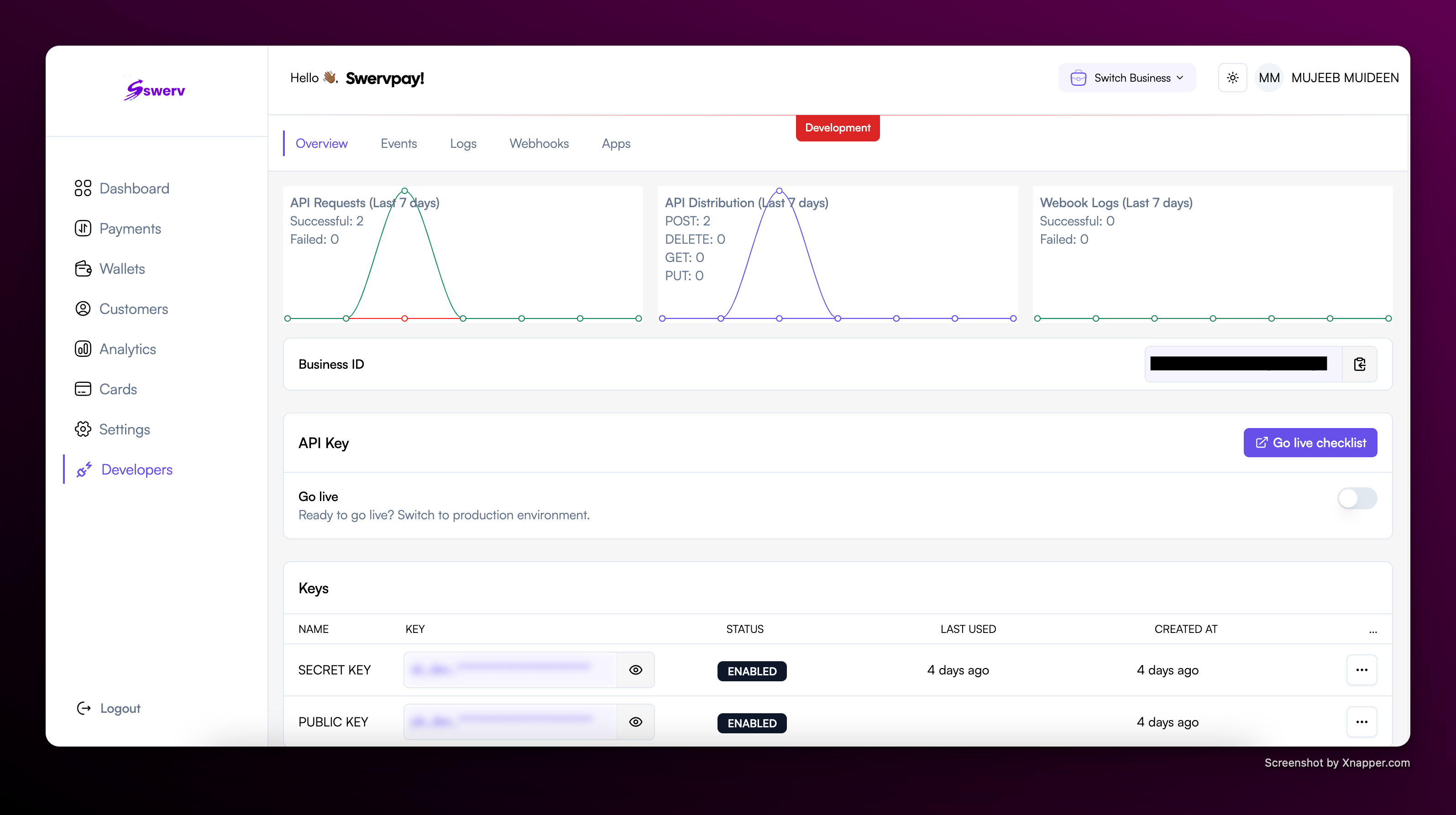1456x815 pixels.
Task: Open the Switch Business dropdown
Action: point(1127,78)
